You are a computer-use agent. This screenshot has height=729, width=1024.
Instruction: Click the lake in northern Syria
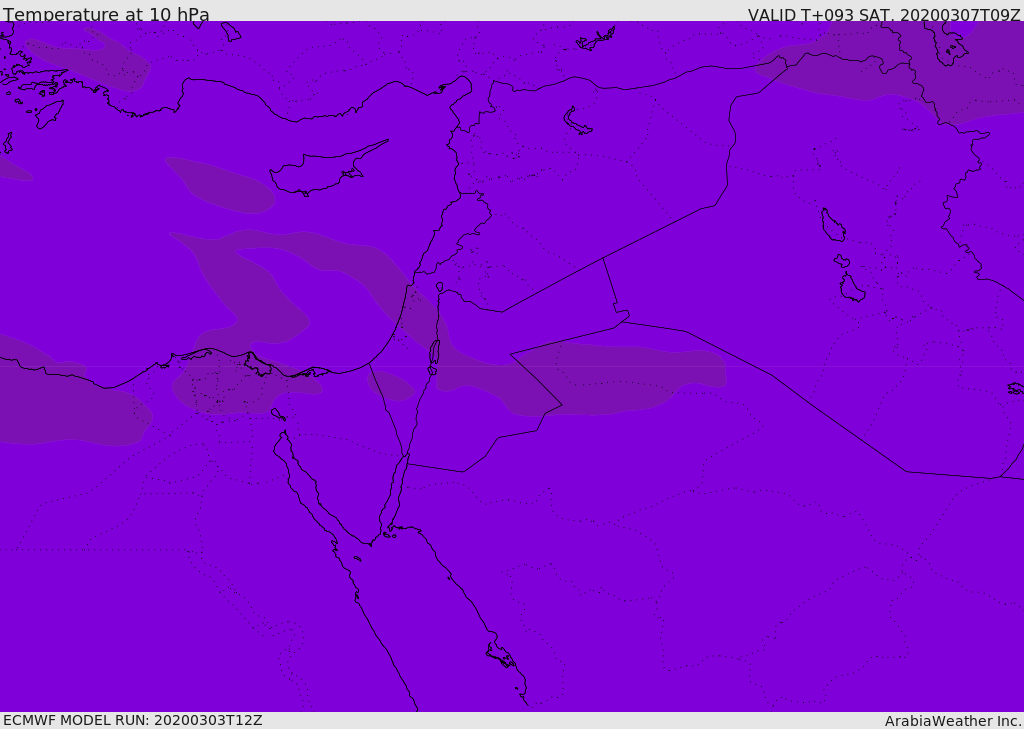576,121
